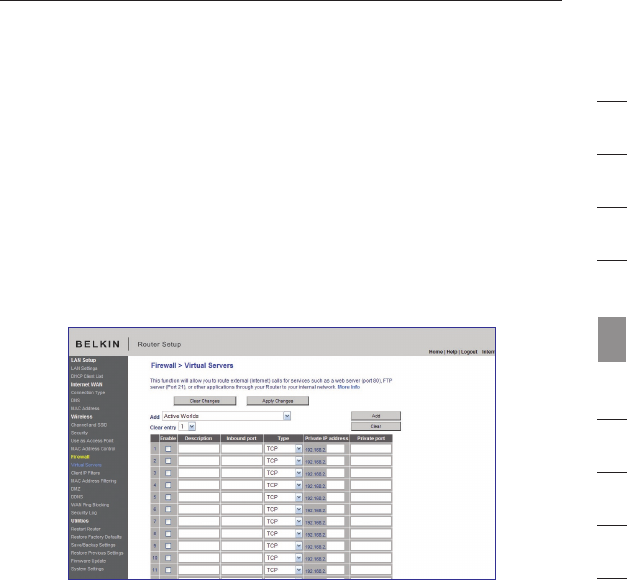627x580 pixels.
Task: Open Channel and SSID wireless page
Action: [x=89, y=425]
